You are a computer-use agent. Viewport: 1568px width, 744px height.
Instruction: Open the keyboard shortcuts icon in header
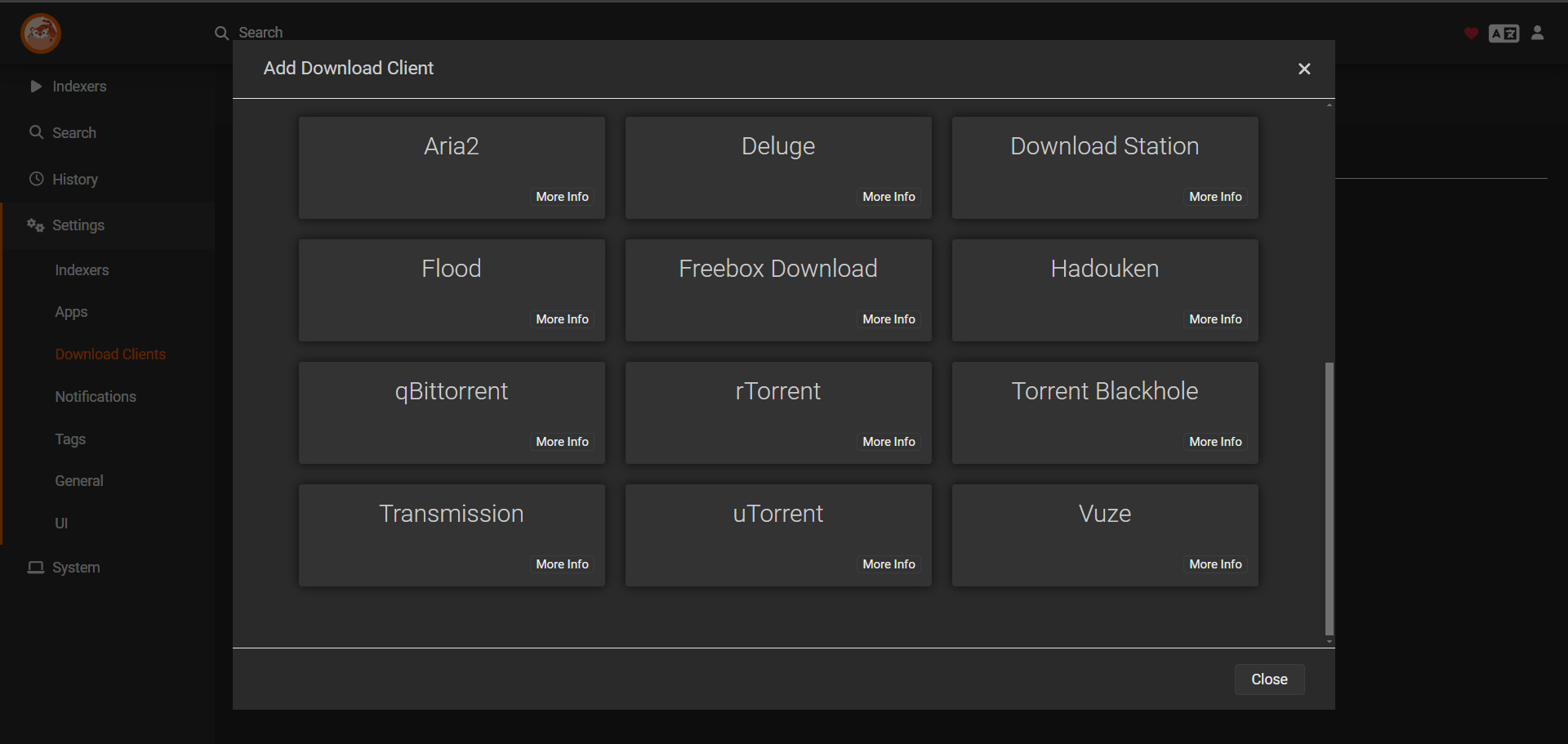(1503, 33)
